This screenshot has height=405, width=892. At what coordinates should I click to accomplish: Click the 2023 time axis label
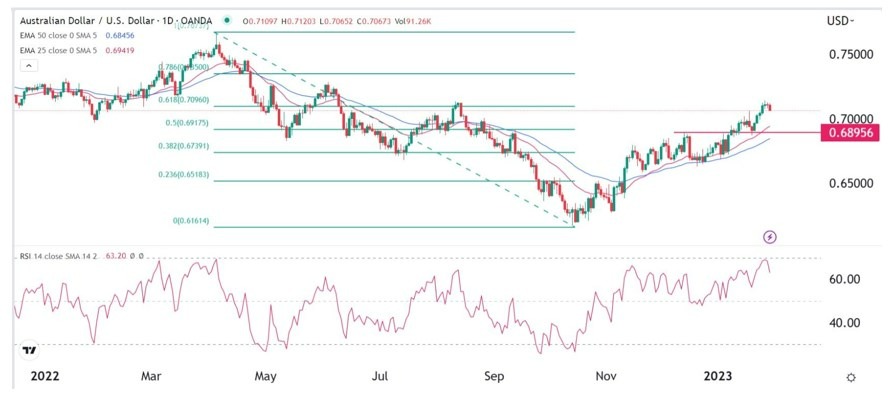pyautogui.click(x=718, y=377)
